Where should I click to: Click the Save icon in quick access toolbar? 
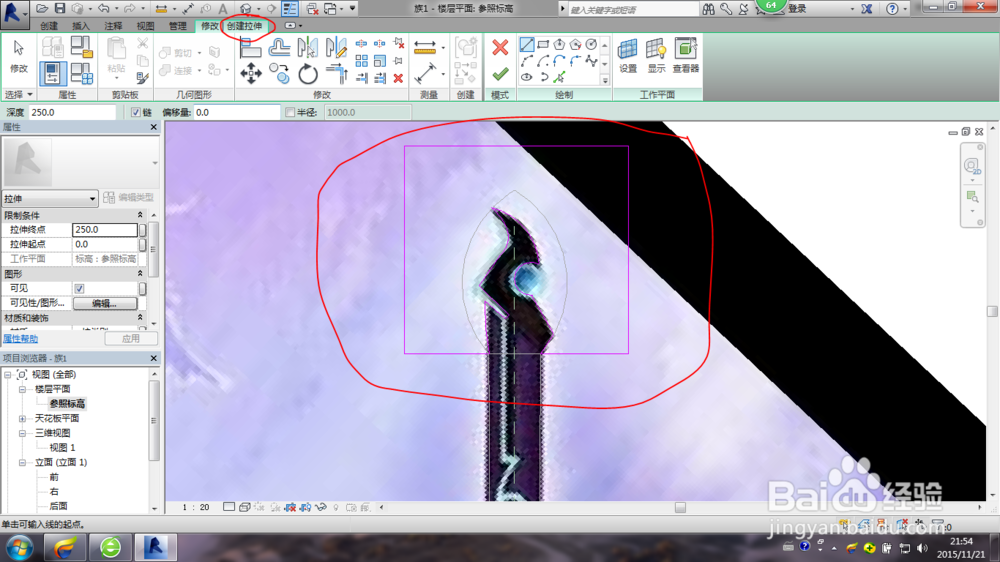(x=59, y=8)
